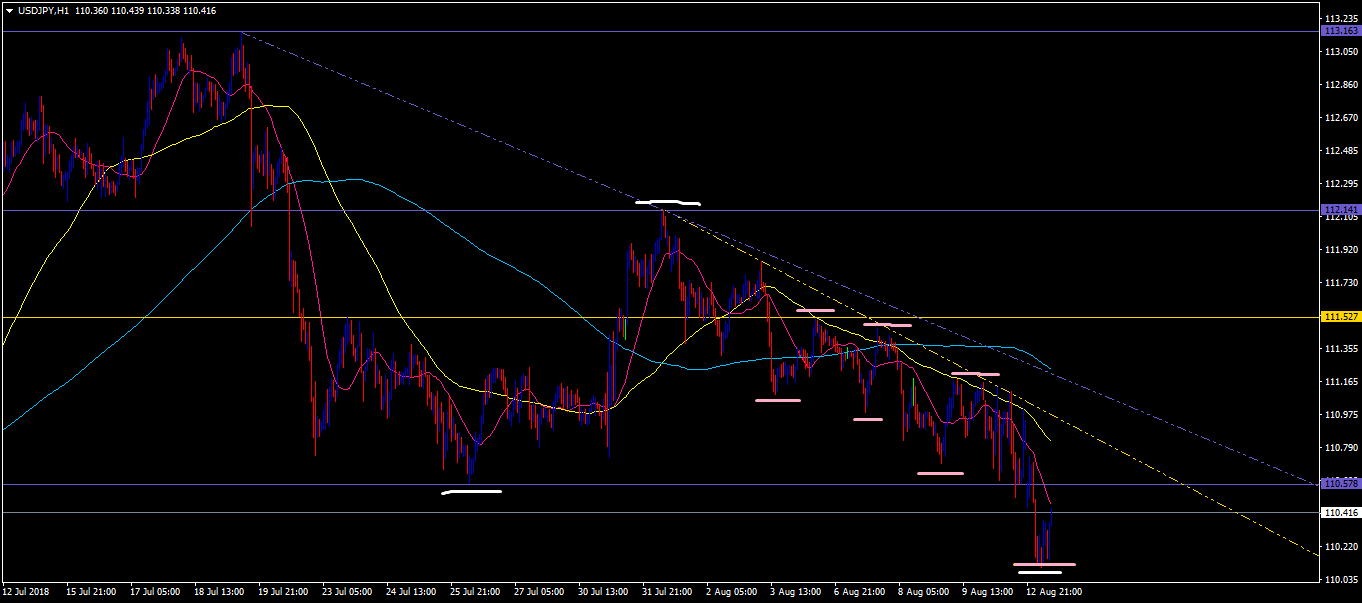Click the 112.670 price scale value

pos(1340,118)
